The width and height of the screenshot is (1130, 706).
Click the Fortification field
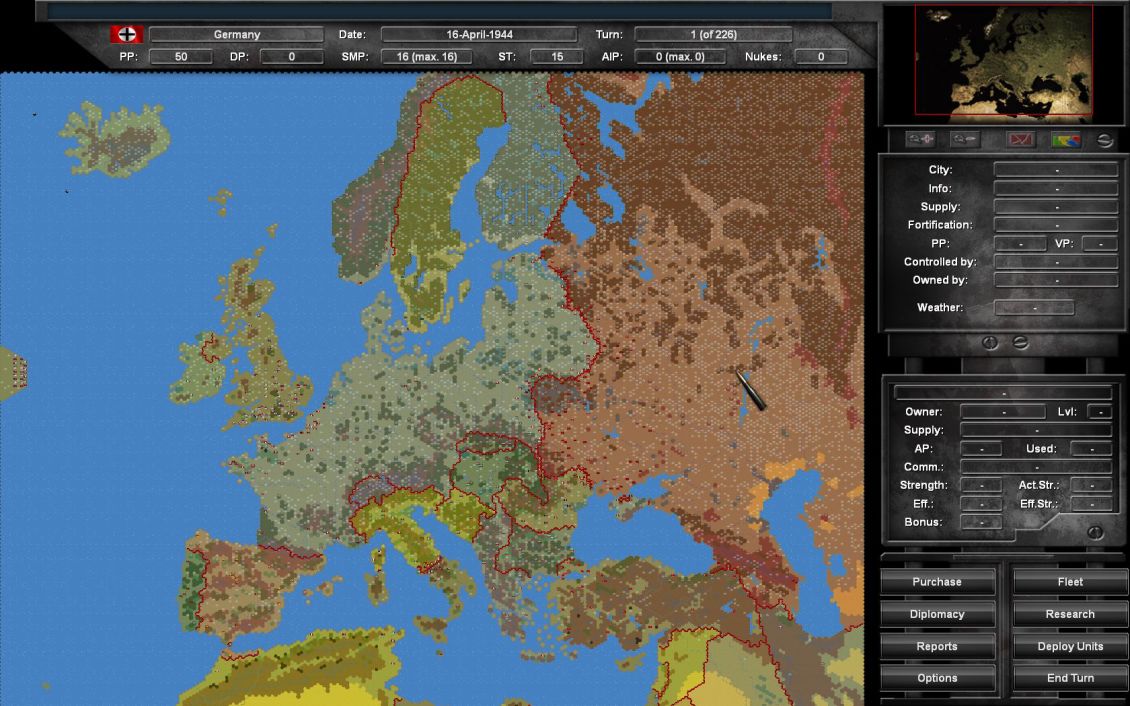tap(1056, 225)
